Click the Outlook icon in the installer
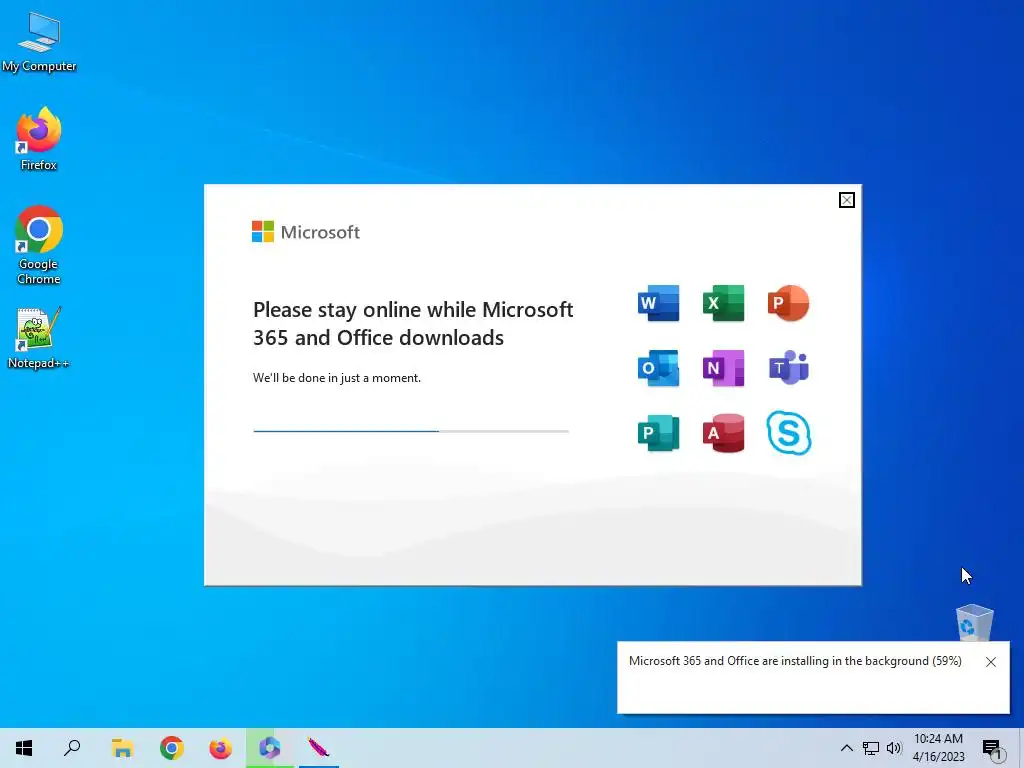Viewport: 1024px width, 768px height. click(x=658, y=368)
